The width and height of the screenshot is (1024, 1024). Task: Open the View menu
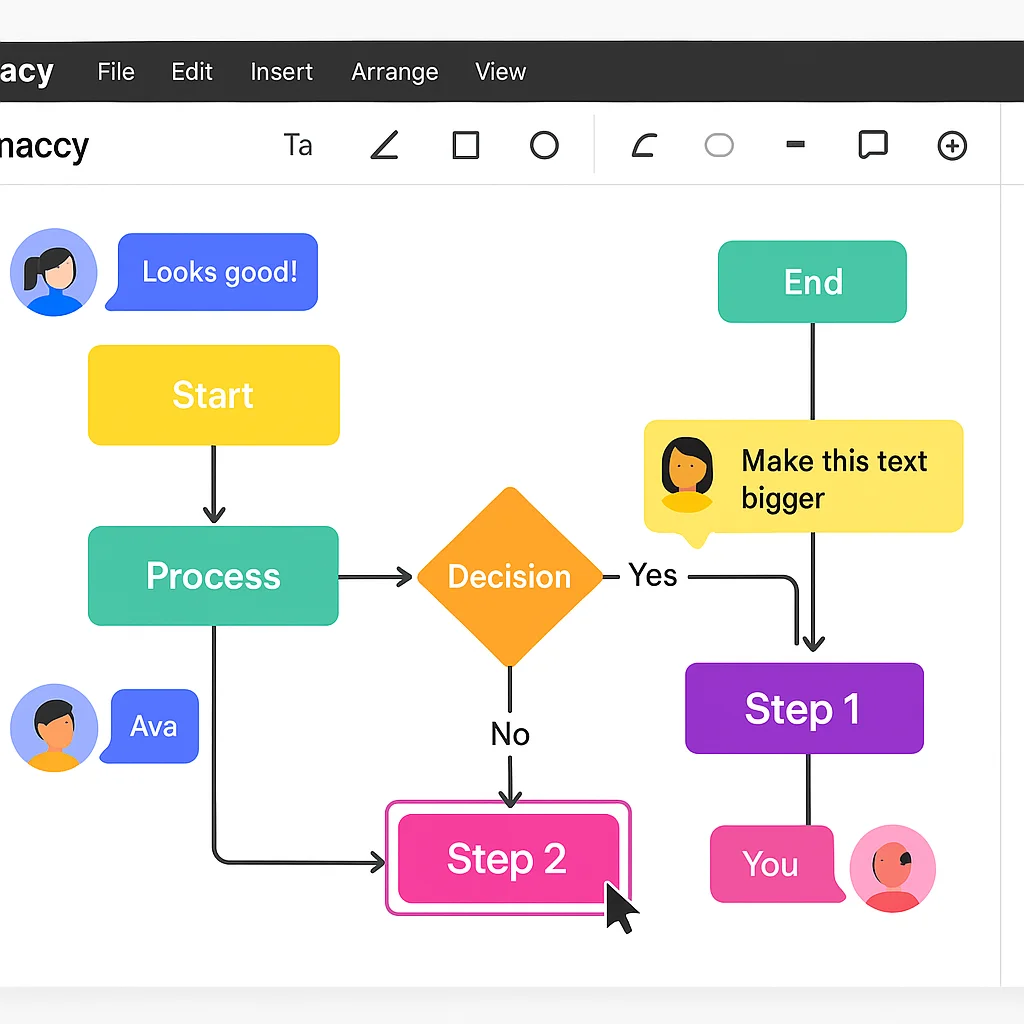500,71
